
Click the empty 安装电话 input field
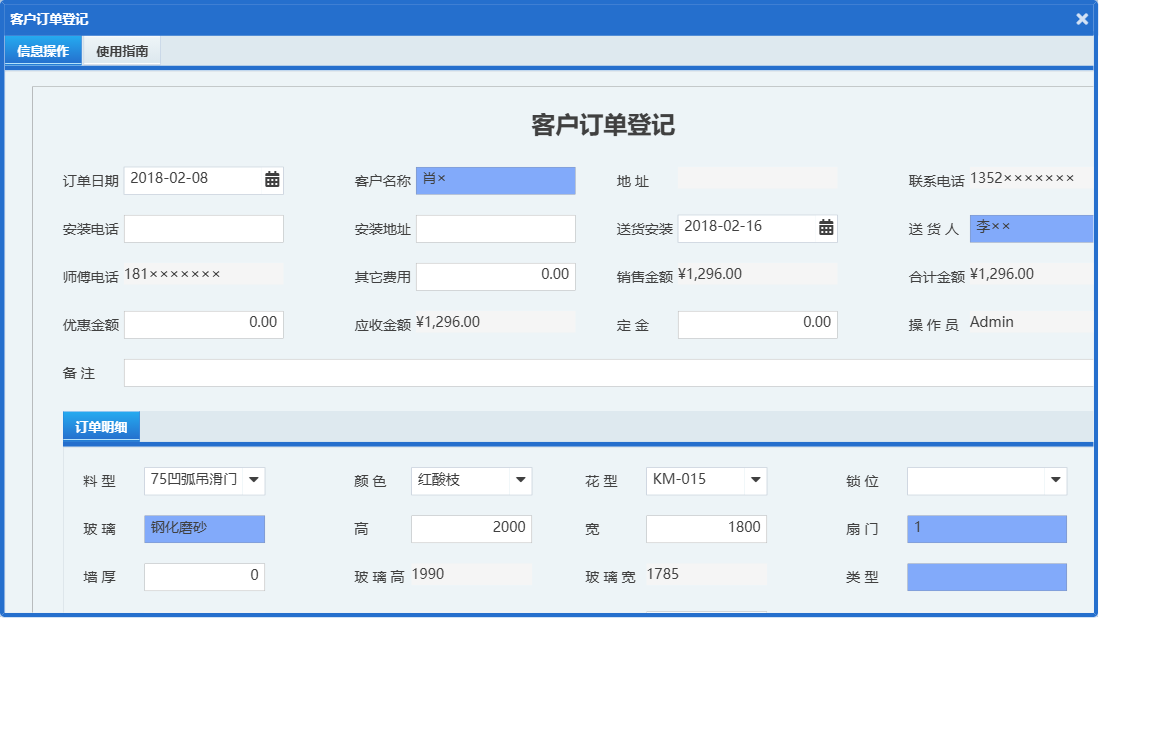click(x=204, y=228)
